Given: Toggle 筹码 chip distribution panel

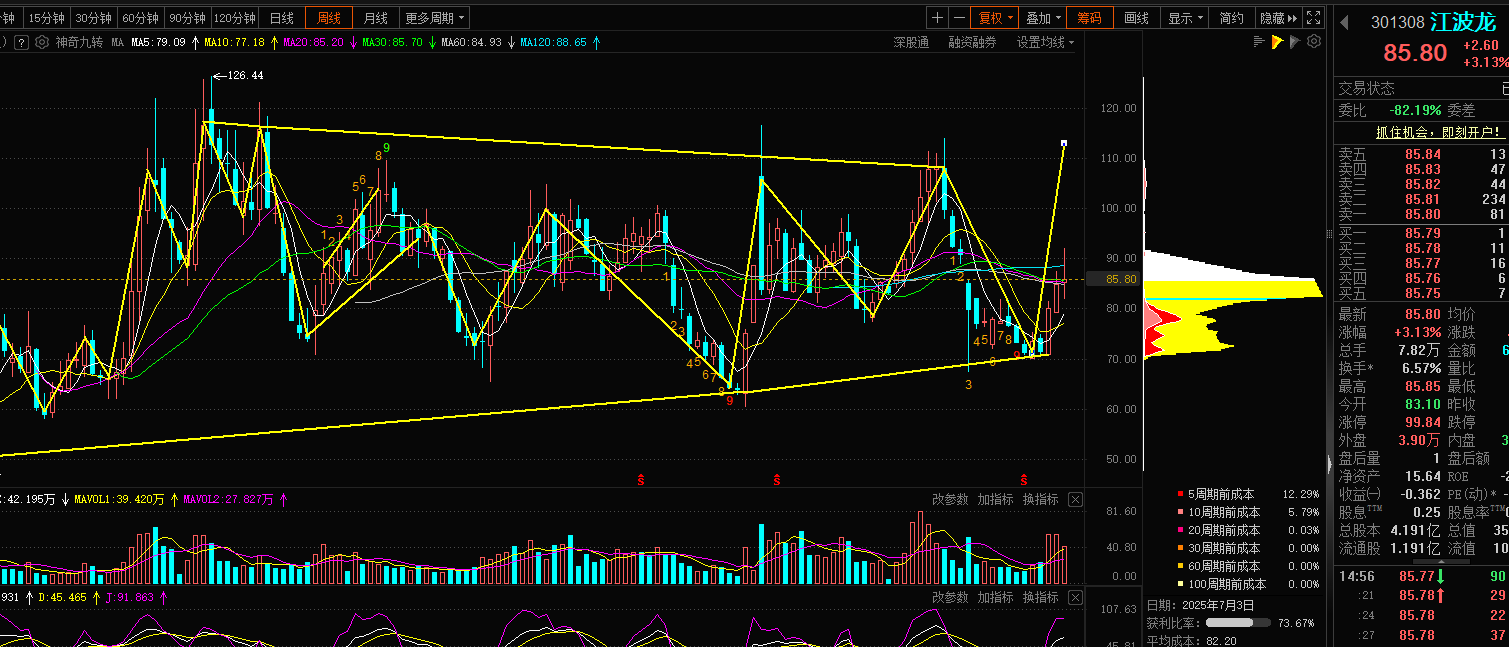Looking at the screenshot, I should (x=1089, y=18).
